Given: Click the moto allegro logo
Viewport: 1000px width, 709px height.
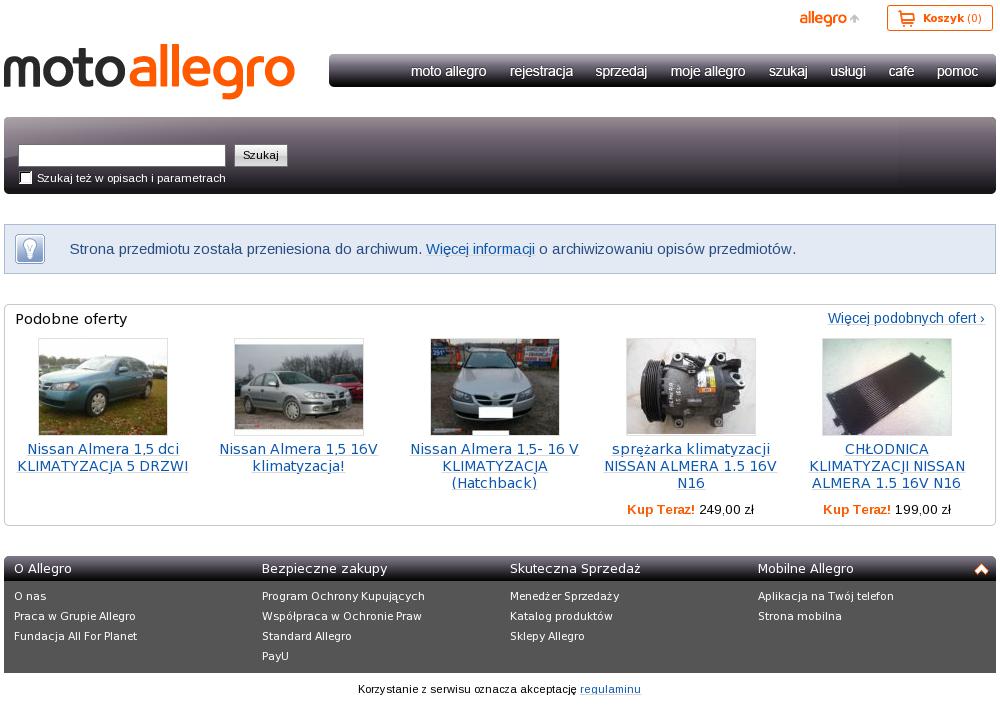Looking at the screenshot, I should coord(149,71).
